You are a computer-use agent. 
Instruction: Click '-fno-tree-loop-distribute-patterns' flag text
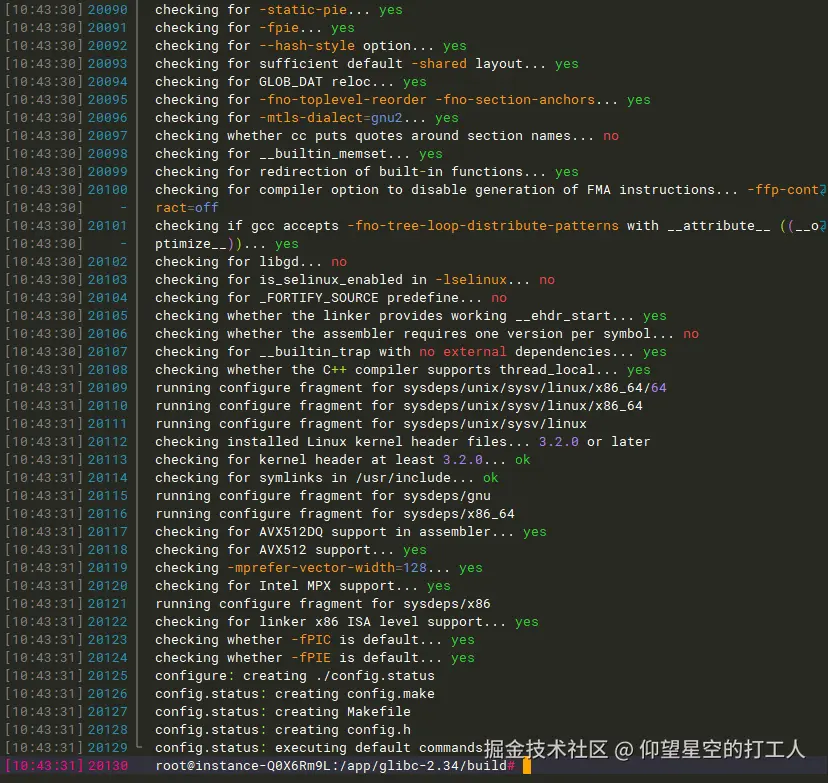[x=483, y=225]
